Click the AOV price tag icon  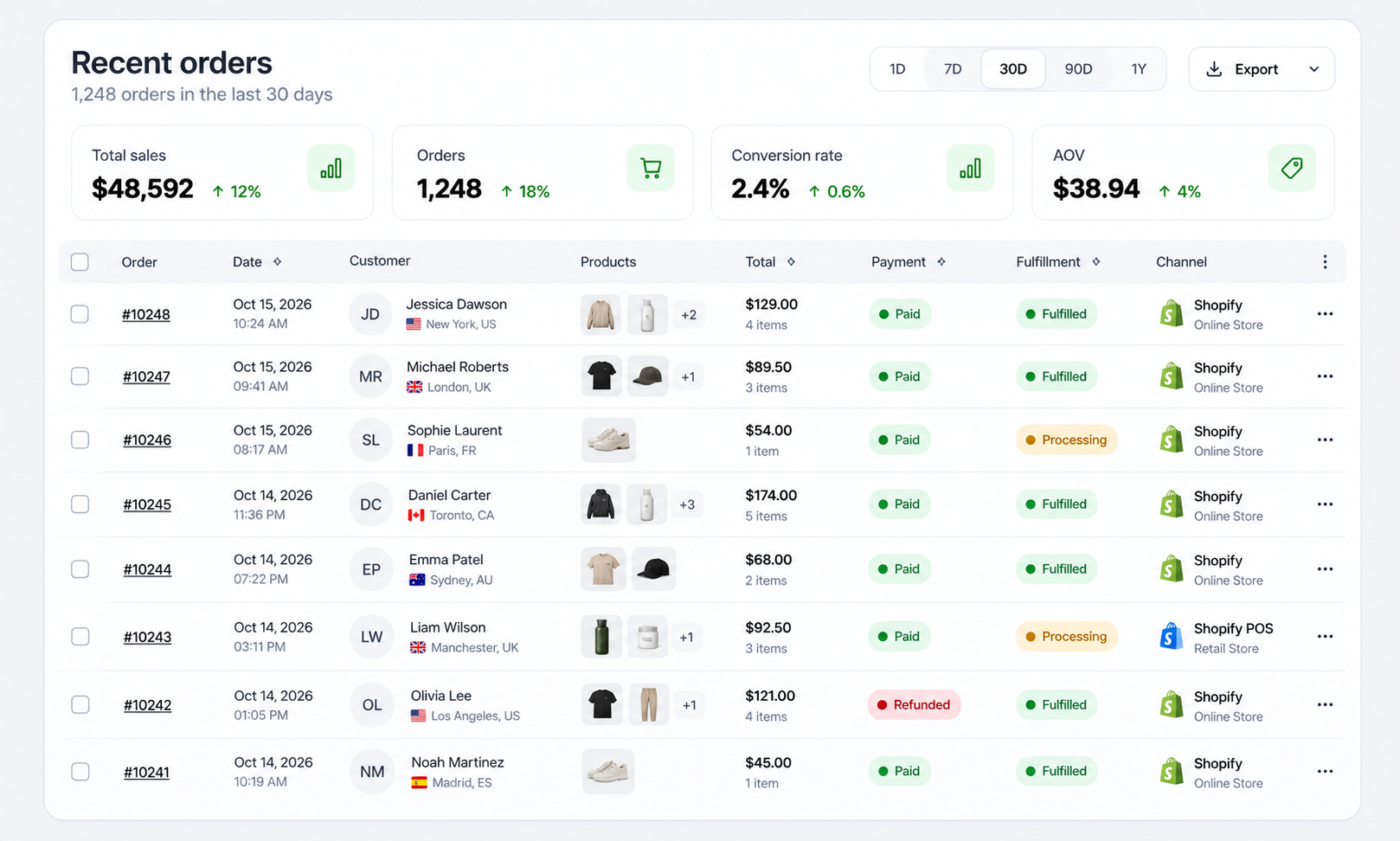click(x=1292, y=168)
